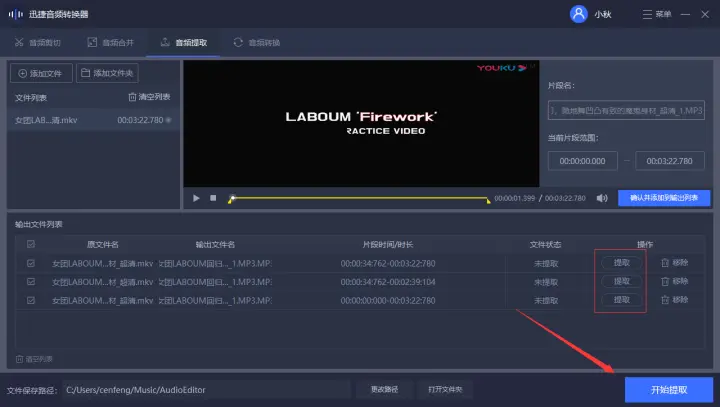This screenshot has height=407, width=720.
Task: Click 提取 for the 00:00:34:762-00:03:22:780 row
Action: (x=622, y=263)
